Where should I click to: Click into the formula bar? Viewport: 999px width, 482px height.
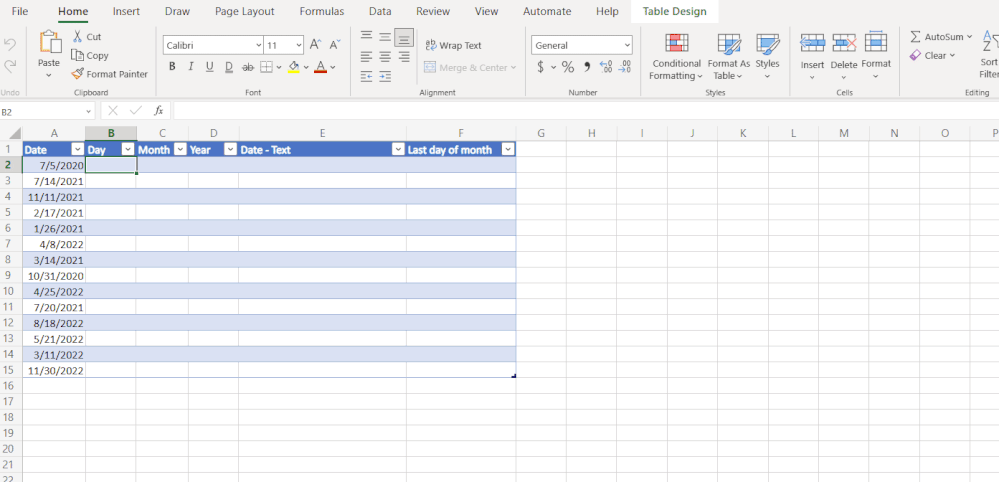coord(586,111)
